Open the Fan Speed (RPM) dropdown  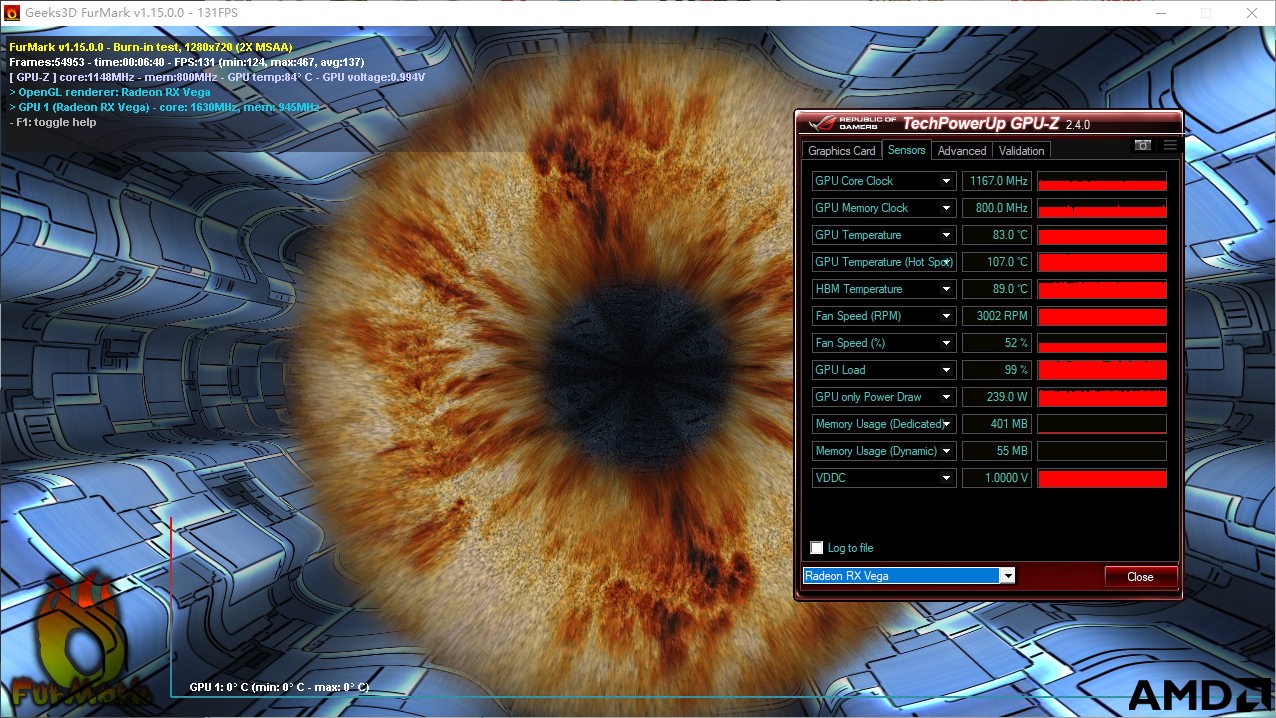pos(947,316)
